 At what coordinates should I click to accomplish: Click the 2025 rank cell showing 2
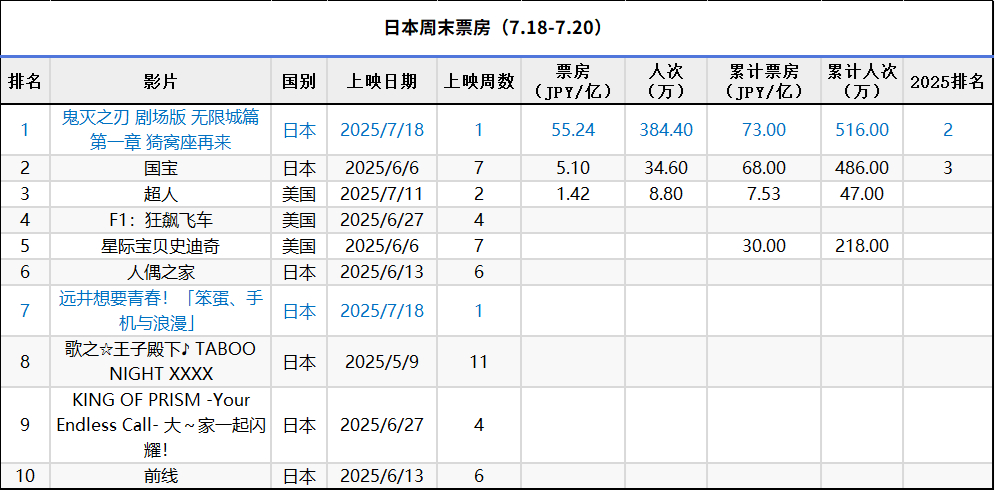tap(947, 130)
